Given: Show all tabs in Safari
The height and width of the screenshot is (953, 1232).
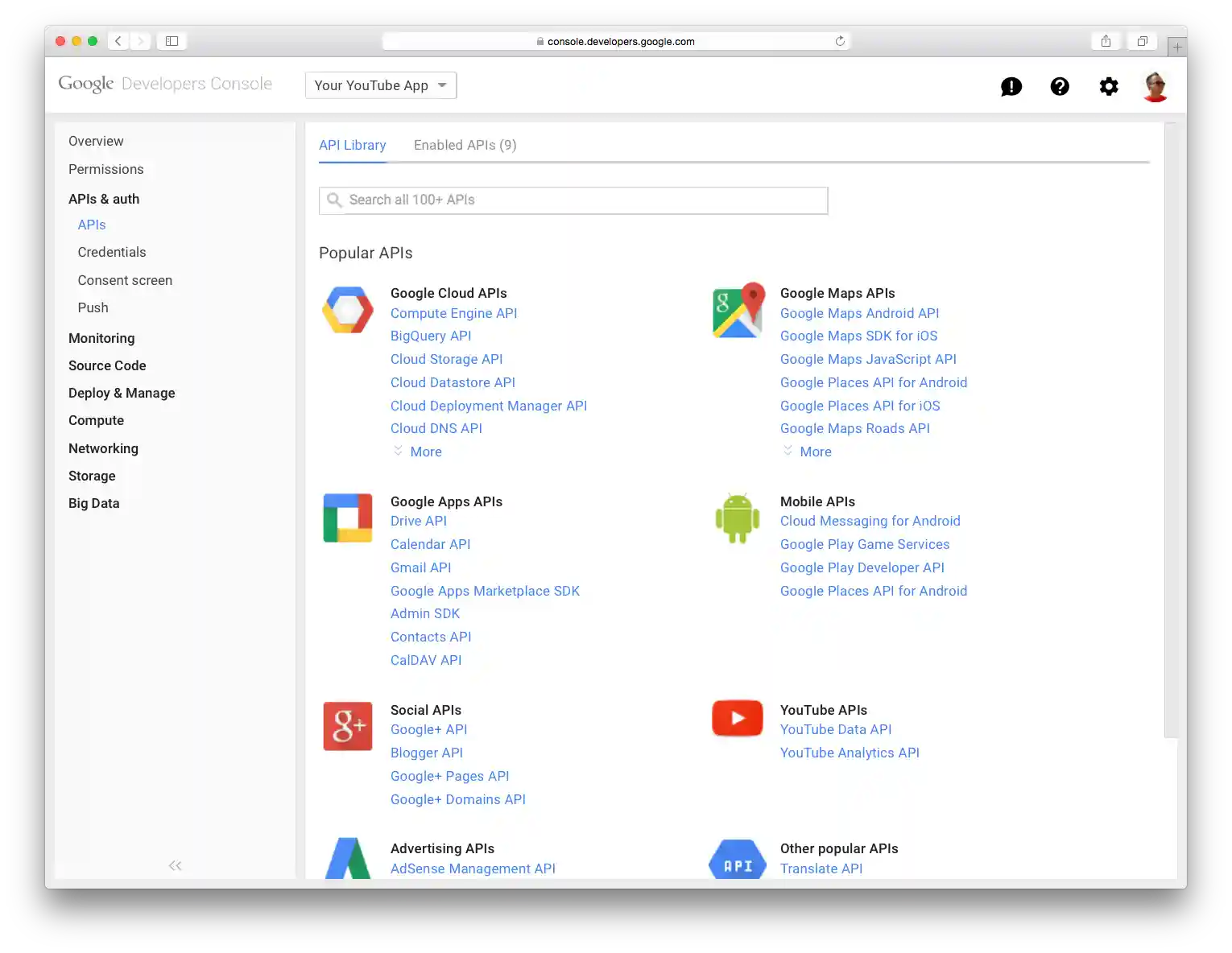Looking at the screenshot, I should [x=1143, y=41].
